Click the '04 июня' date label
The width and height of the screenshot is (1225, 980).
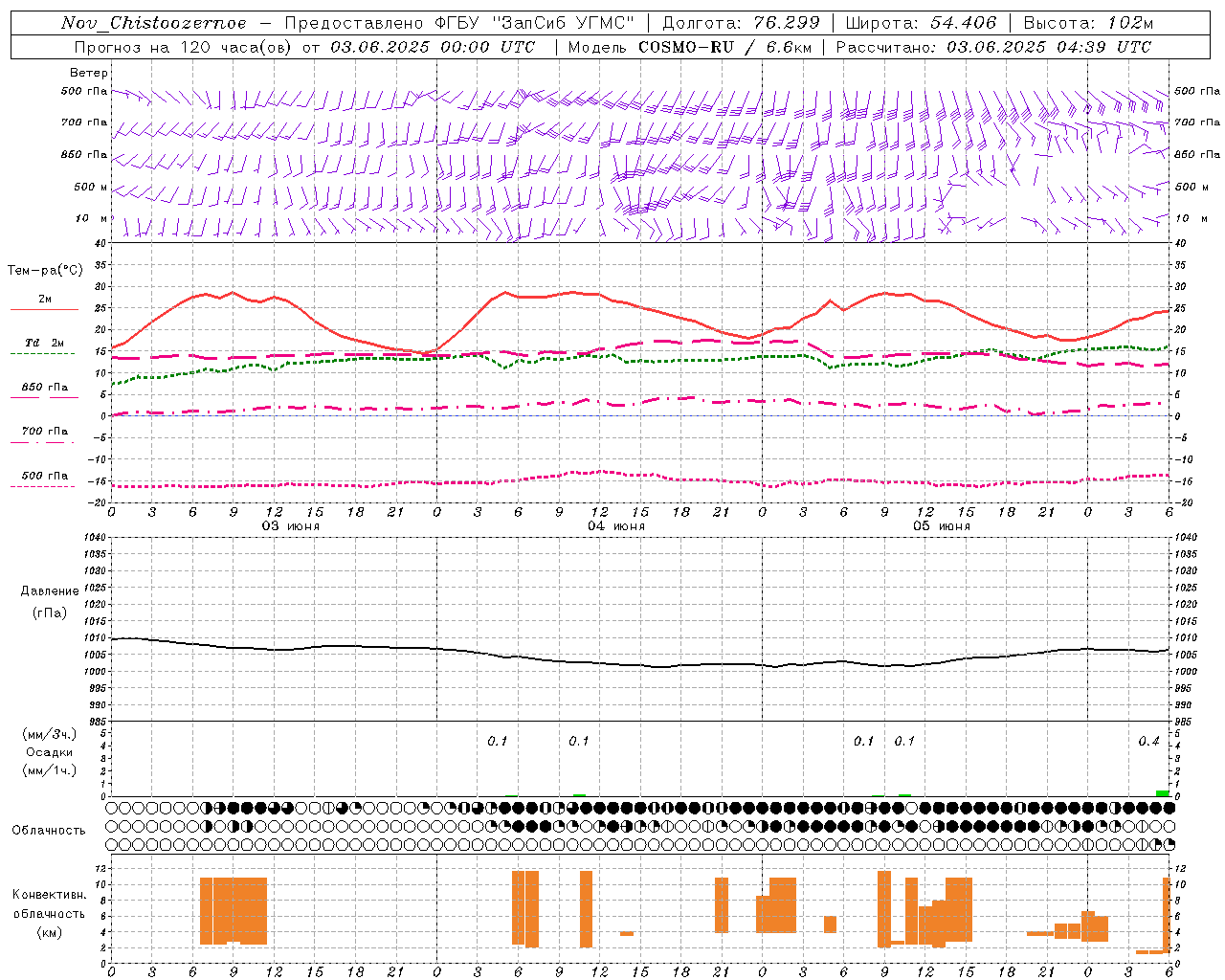(616, 526)
